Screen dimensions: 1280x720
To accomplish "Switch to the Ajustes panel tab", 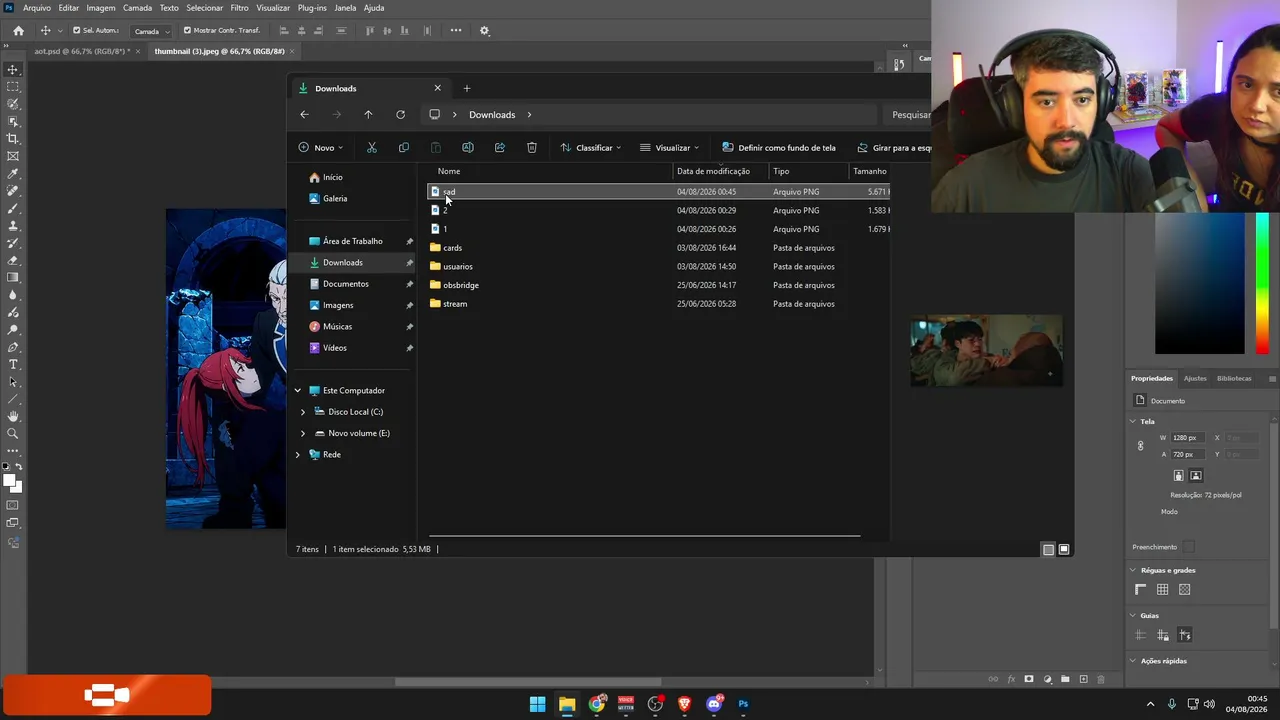I will [x=1195, y=378].
